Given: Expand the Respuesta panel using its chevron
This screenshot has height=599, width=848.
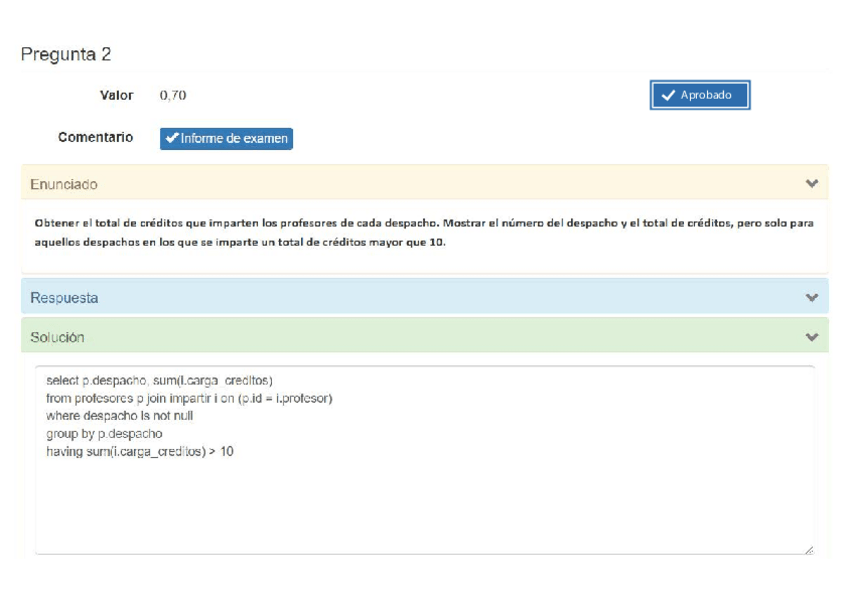Looking at the screenshot, I should pyautogui.click(x=811, y=298).
